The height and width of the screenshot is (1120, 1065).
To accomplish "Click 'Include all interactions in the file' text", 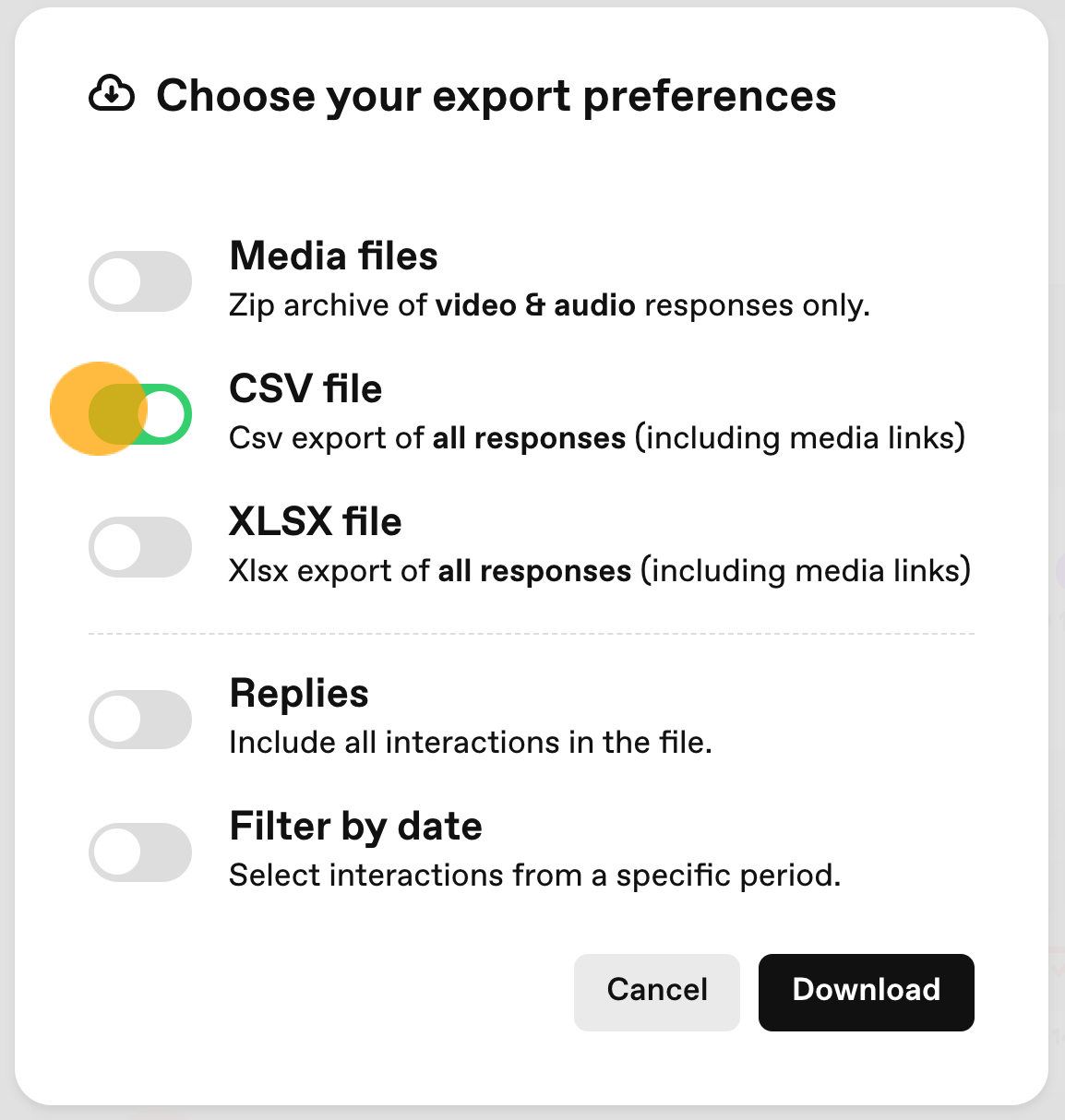I will click(471, 743).
